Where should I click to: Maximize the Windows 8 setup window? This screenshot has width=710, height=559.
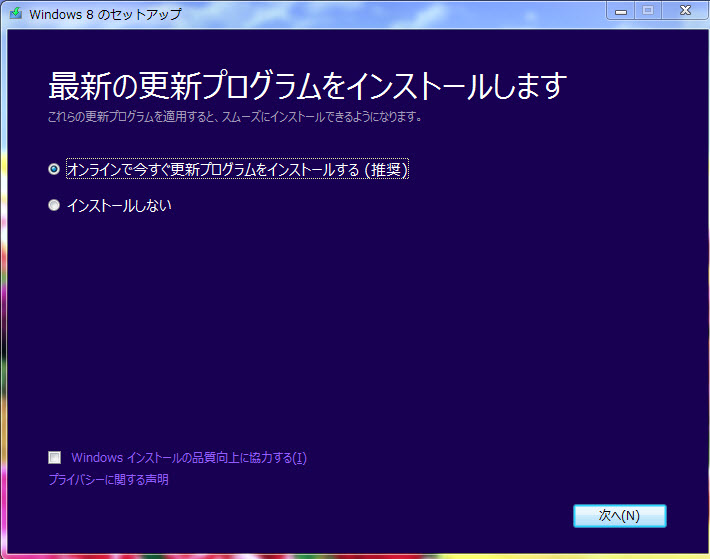[x=648, y=11]
